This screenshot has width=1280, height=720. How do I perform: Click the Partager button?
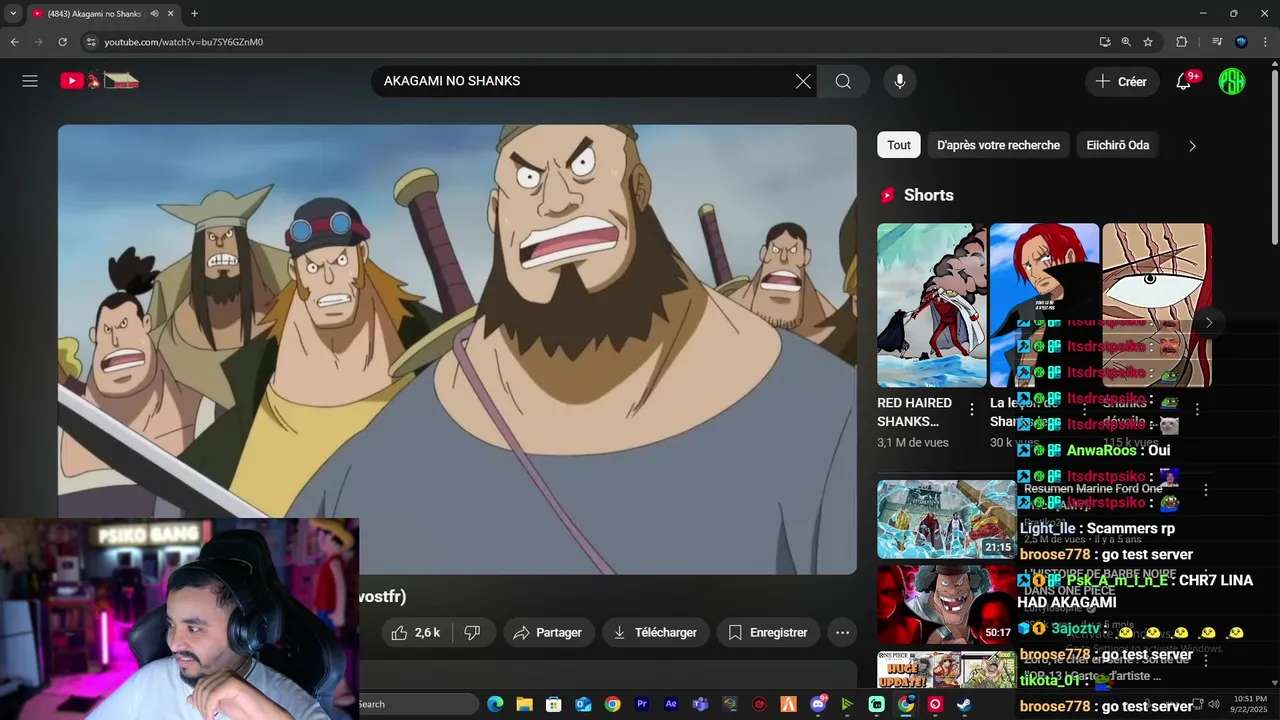[548, 632]
